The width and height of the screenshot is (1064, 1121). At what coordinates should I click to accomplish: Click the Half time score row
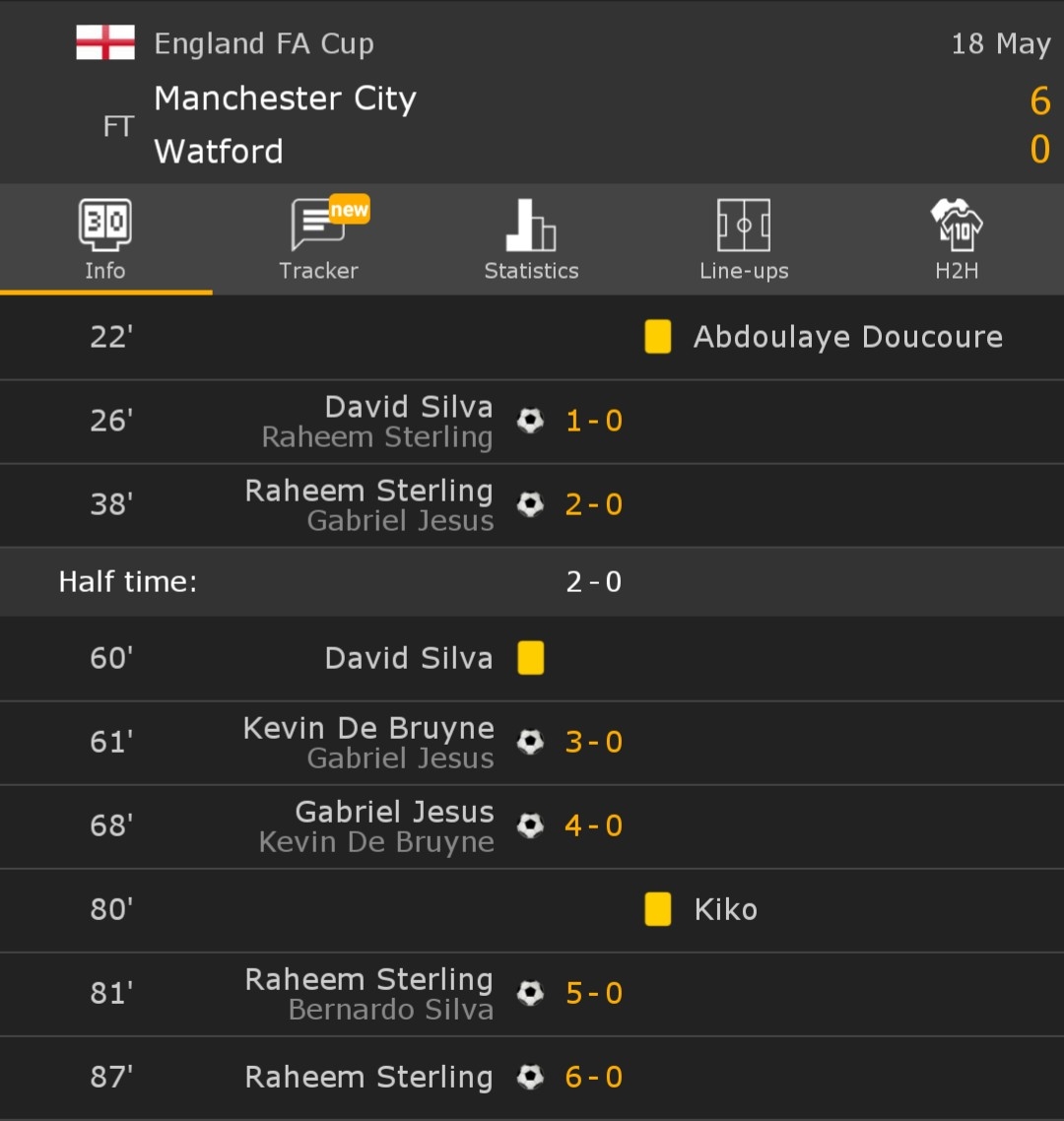(532, 581)
